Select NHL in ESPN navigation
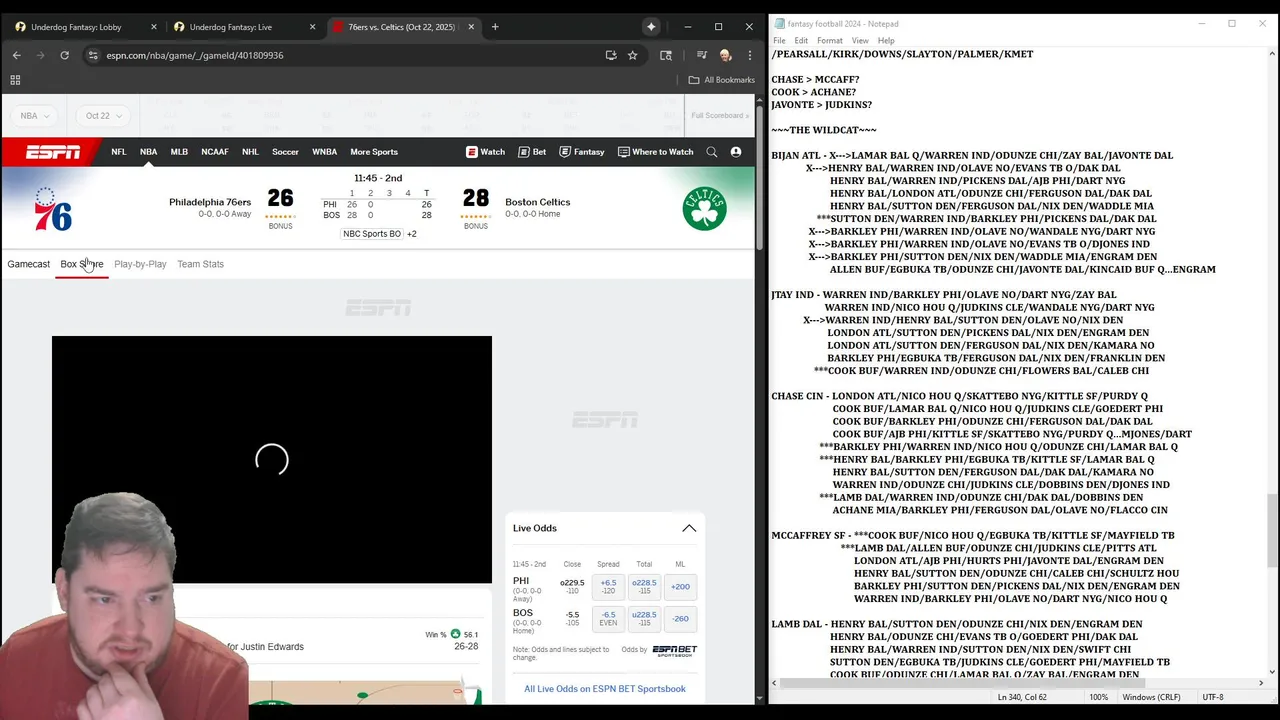 [x=250, y=152]
